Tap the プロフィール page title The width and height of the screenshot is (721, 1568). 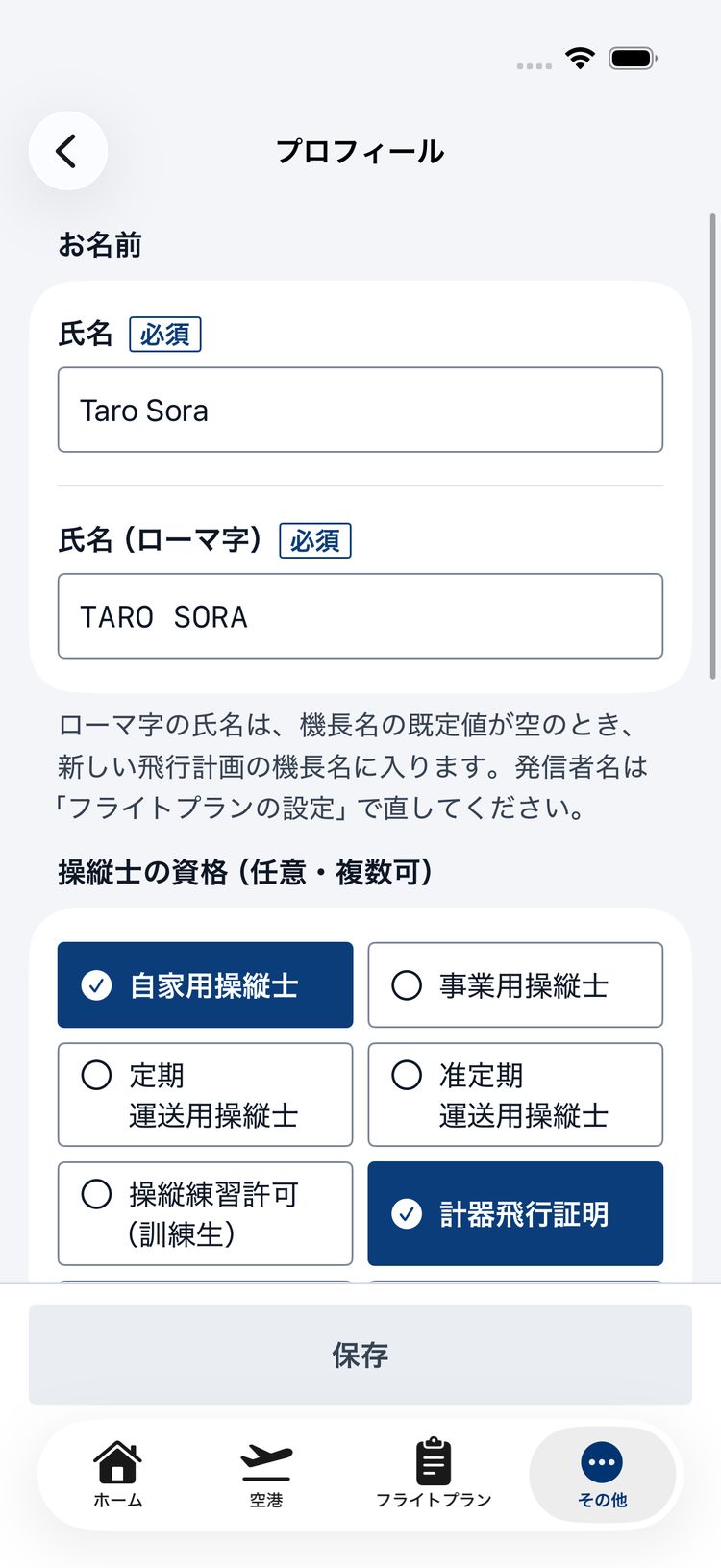pos(360,151)
